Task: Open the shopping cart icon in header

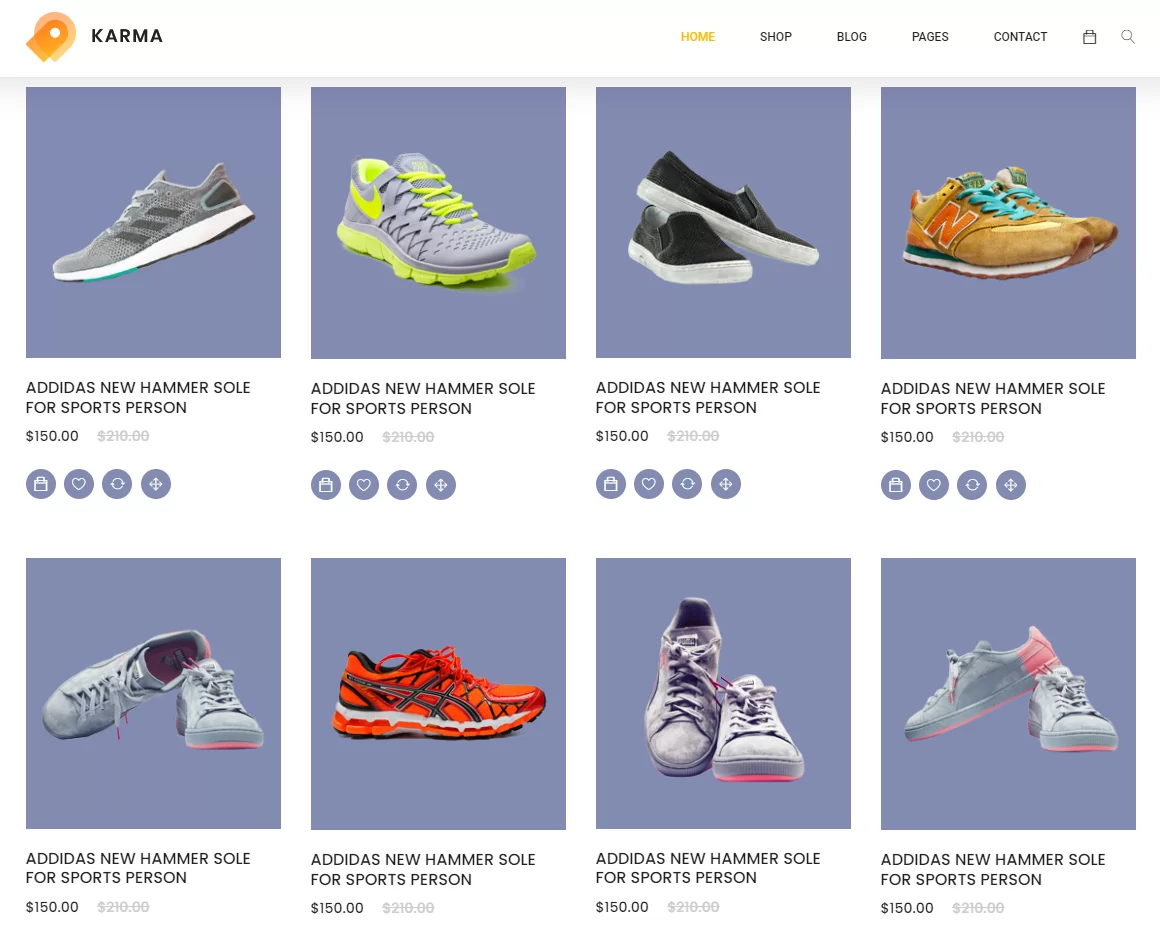Action: coord(1089,37)
